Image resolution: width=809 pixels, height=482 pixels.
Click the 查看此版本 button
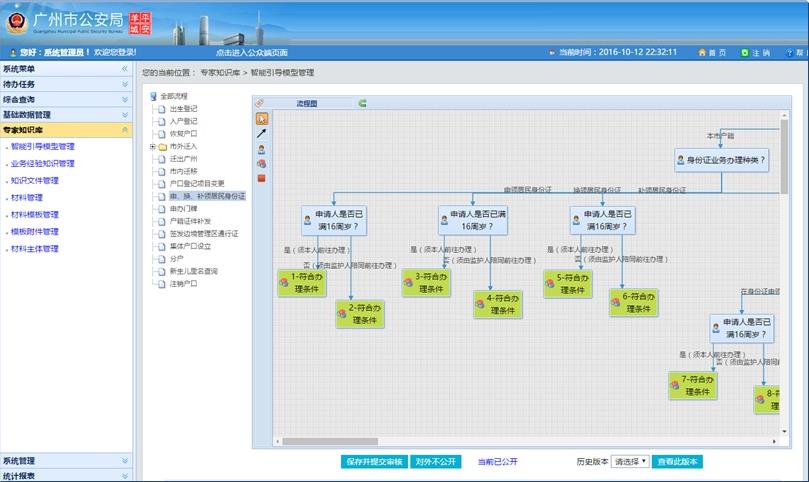677,462
